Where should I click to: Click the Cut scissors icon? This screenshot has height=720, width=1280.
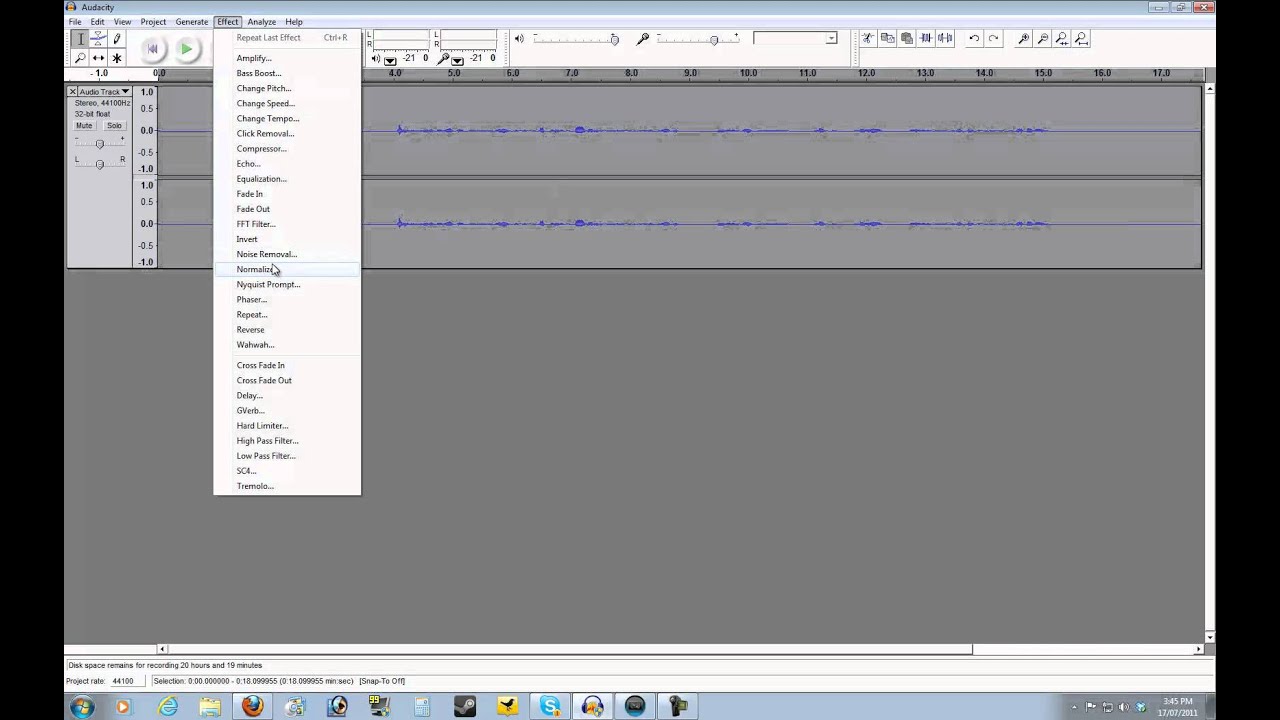click(x=868, y=38)
